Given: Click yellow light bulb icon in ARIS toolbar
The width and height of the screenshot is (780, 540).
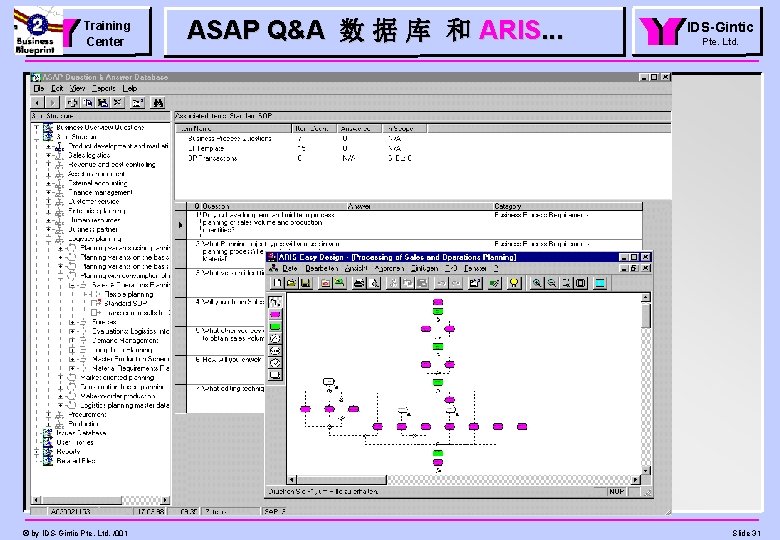Looking at the screenshot, I should coord(514,283).
